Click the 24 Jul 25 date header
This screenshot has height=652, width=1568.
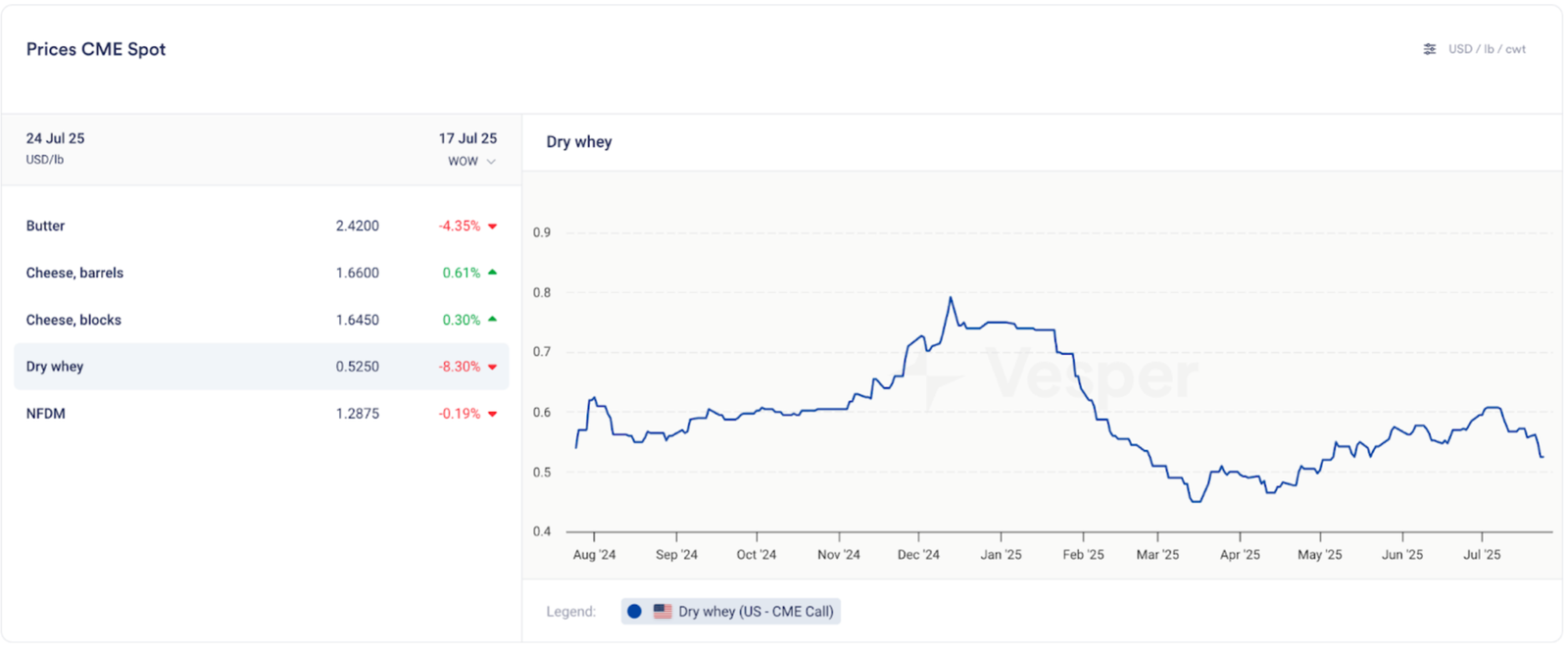click(55, 138)
